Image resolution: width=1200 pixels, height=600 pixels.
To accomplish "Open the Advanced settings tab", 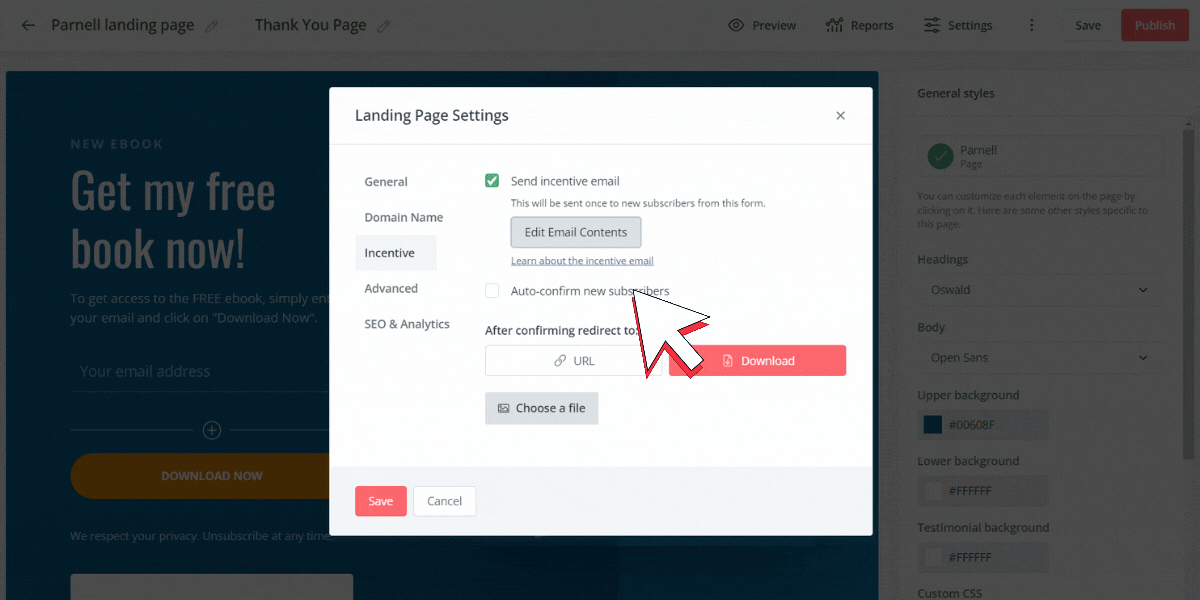I will pyautogui.click(x=391, y=288).
